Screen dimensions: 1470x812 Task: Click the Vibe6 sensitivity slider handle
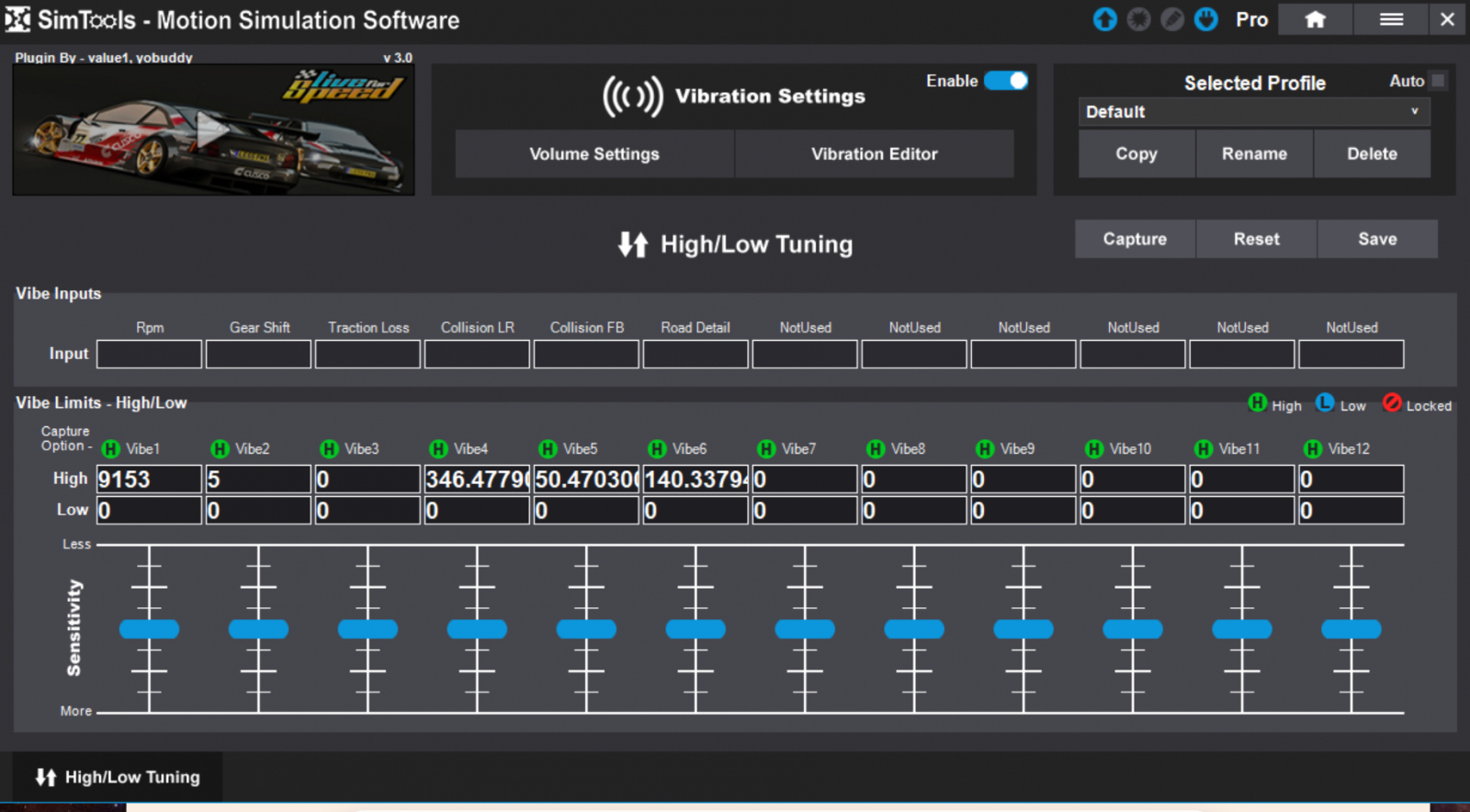coord(695,629)
